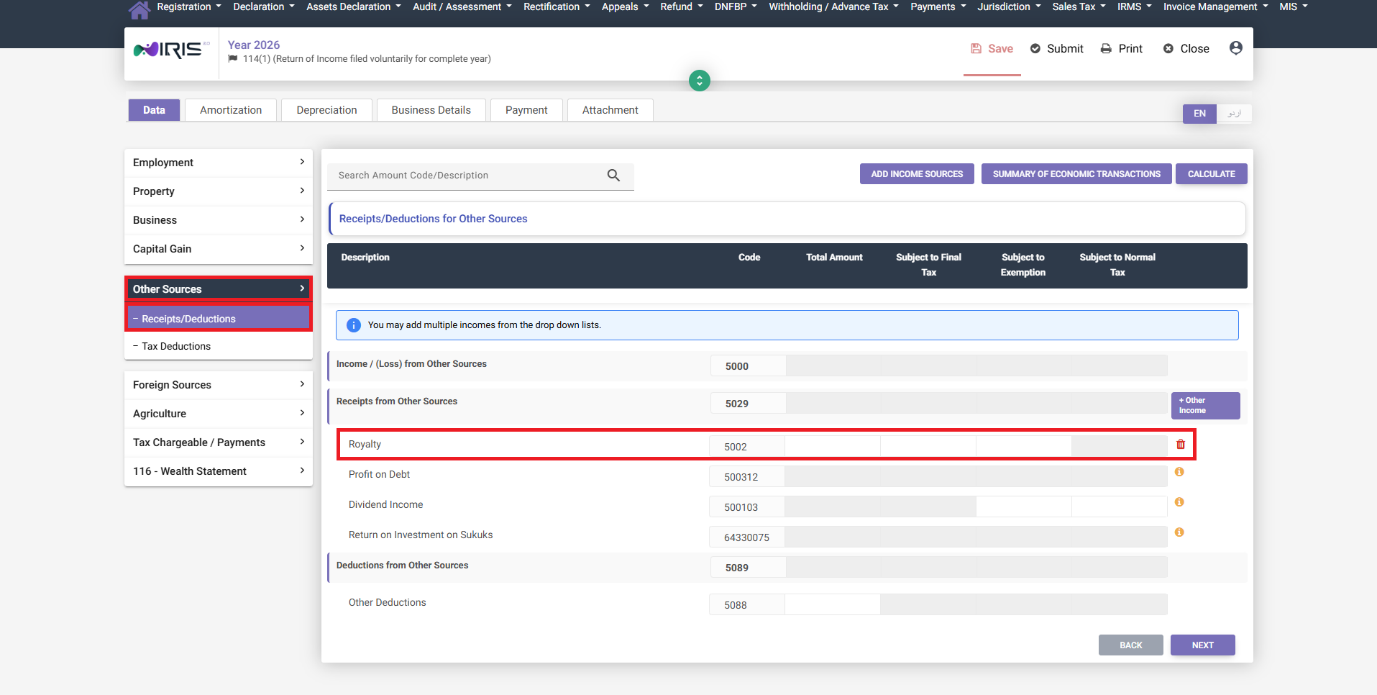The image size is (1377, 695).
Task: Collapse the Other Sources section
Action: click(219, 289)
